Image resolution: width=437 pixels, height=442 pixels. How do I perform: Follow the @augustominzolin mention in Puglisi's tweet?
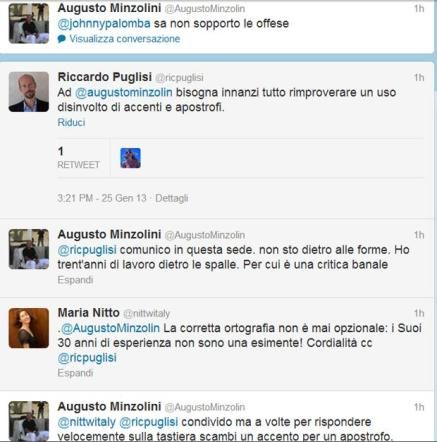[124, 92]
